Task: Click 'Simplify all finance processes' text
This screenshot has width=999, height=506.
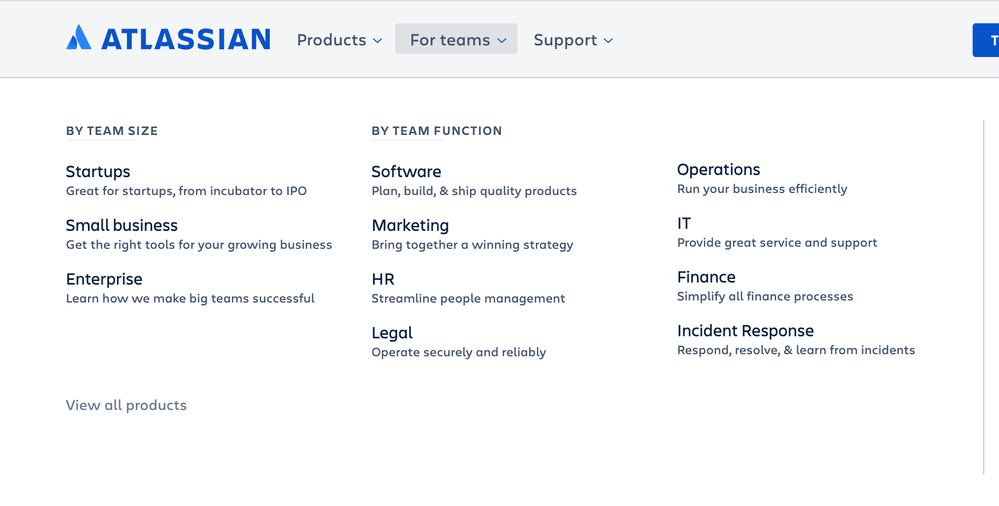Action: (x=765, y=296)
